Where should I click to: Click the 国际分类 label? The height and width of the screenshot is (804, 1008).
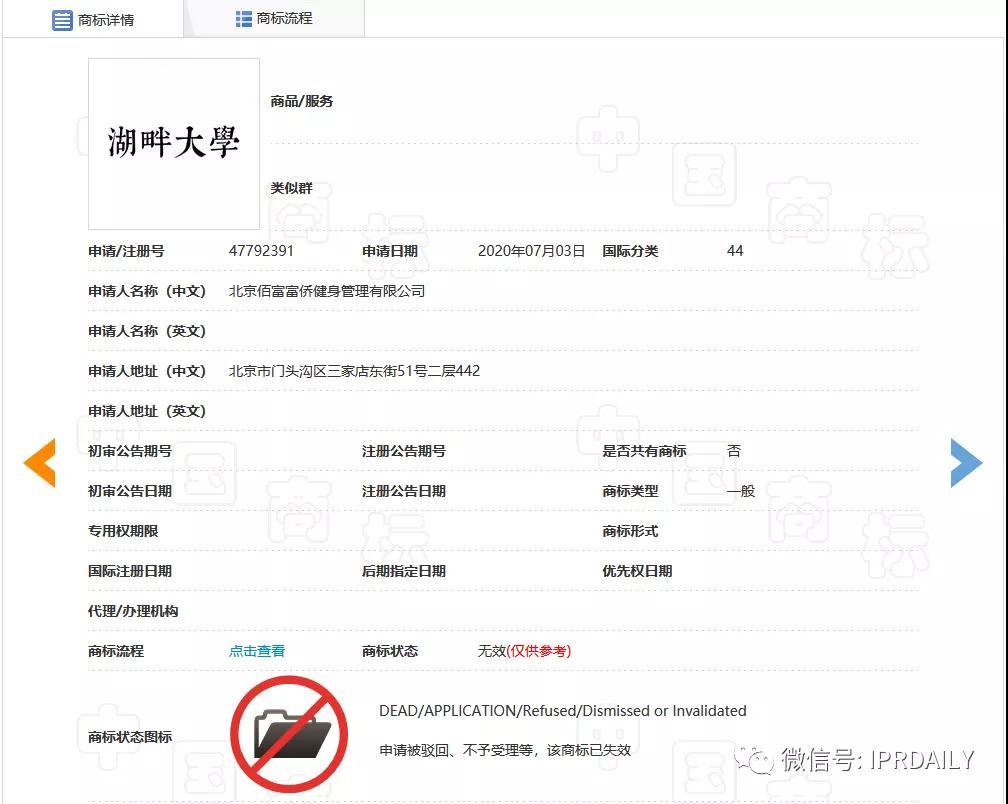630,251
